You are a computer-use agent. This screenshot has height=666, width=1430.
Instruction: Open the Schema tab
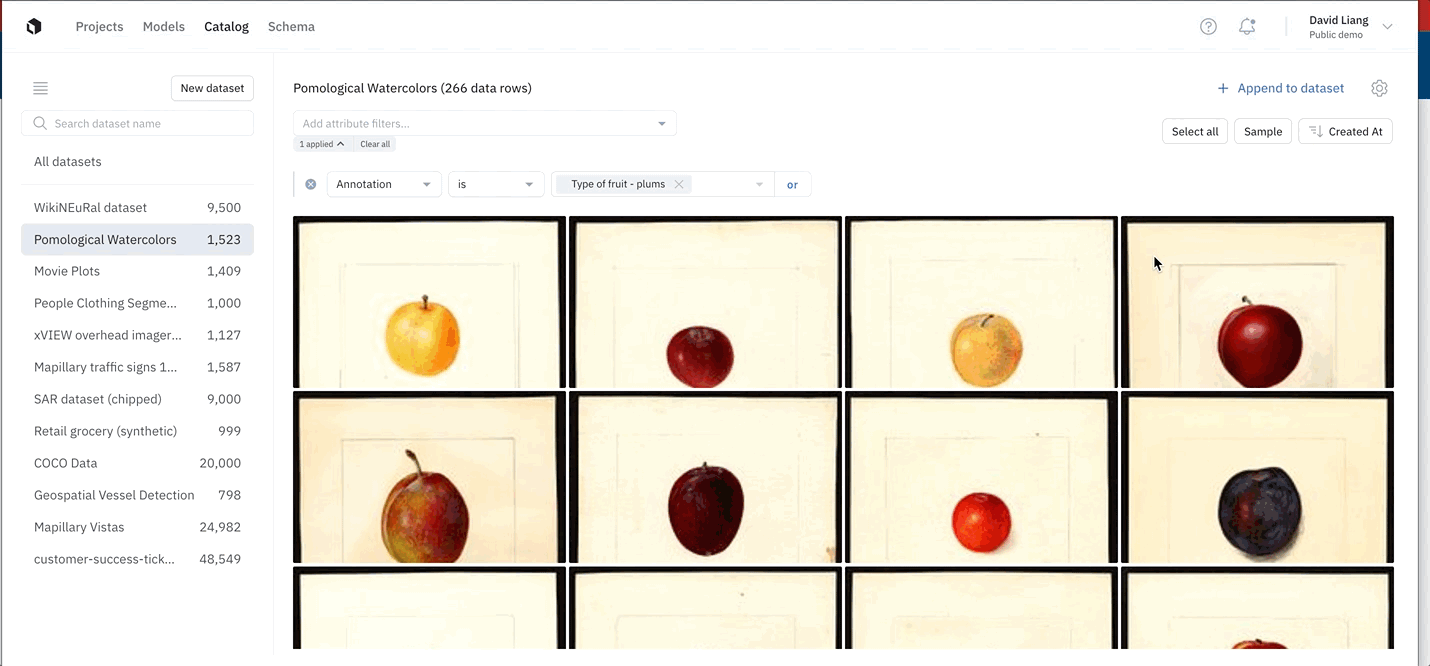(291, 27)
